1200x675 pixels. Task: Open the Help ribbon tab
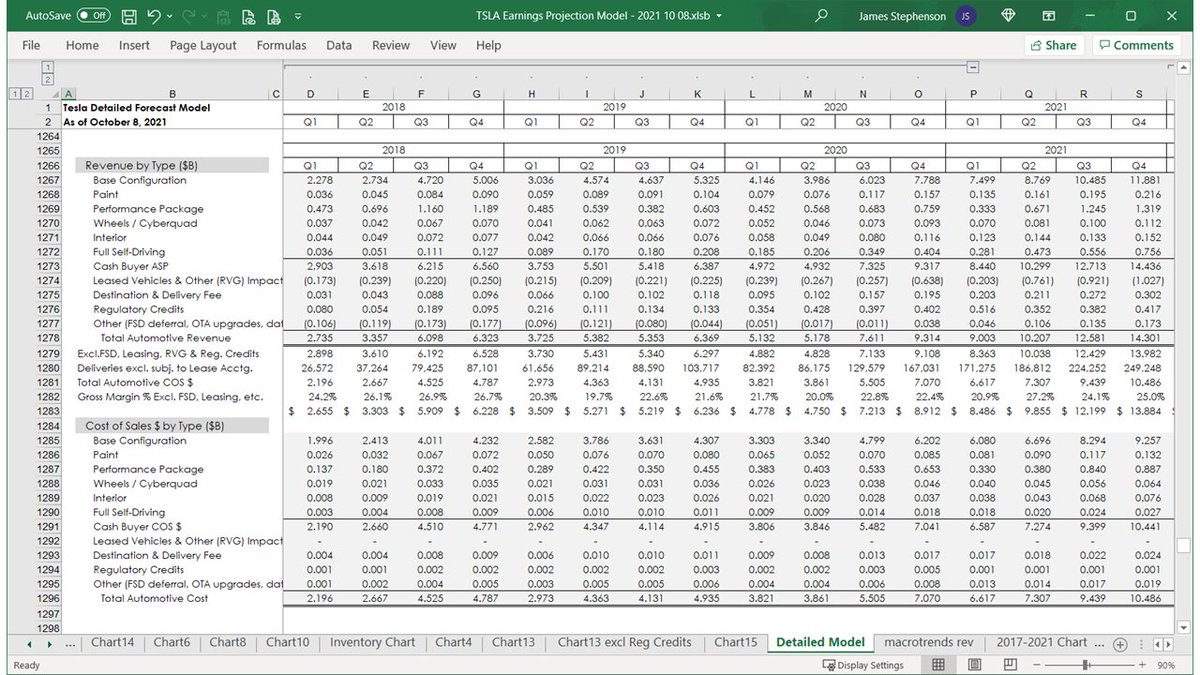click(x=489, y=45)
